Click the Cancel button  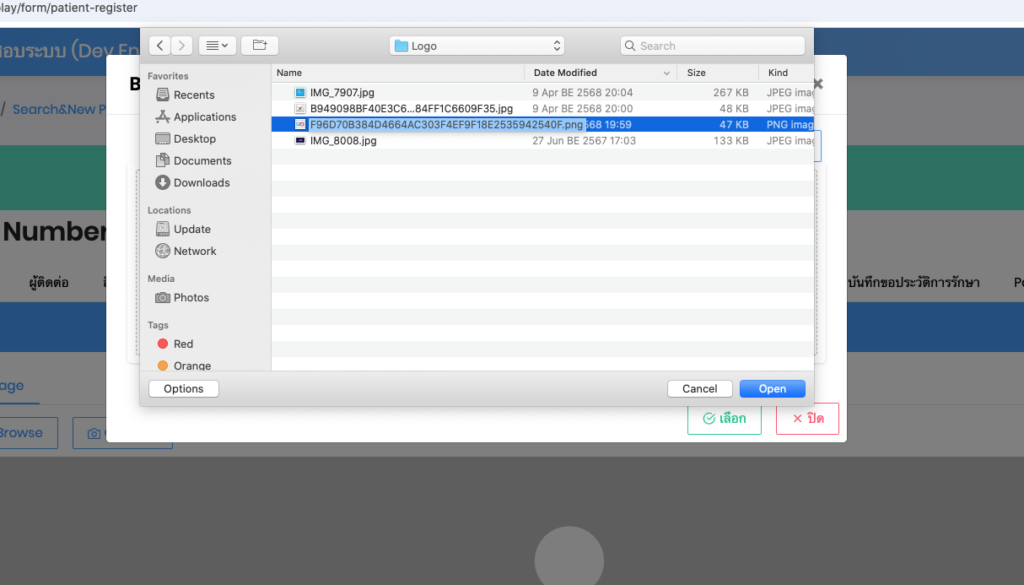tap(699, 389)
